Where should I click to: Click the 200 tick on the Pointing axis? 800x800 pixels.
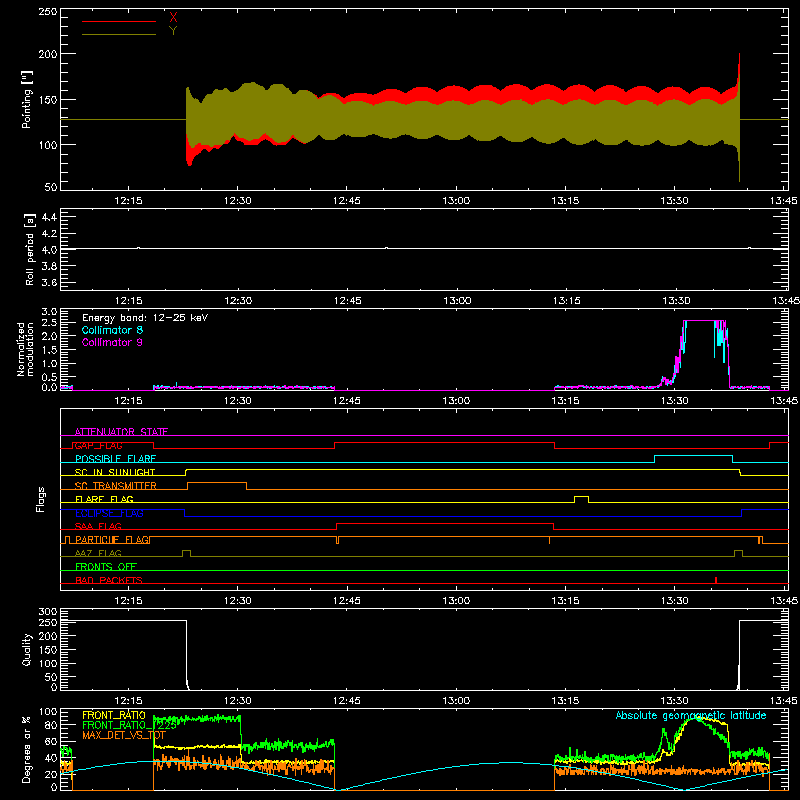coord(48,54)
